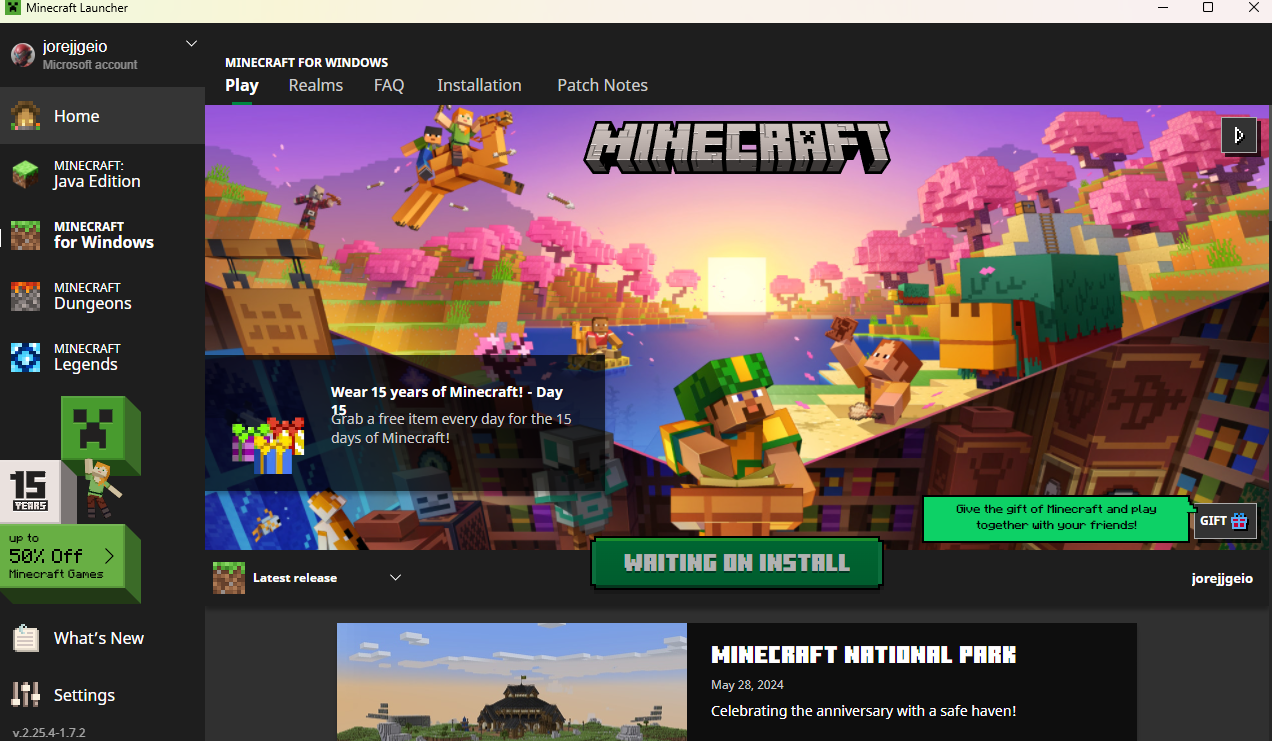Click 'Celebrating the anniversary with a safe haven!' text
Screen dimensions: 1272x741
863,711
